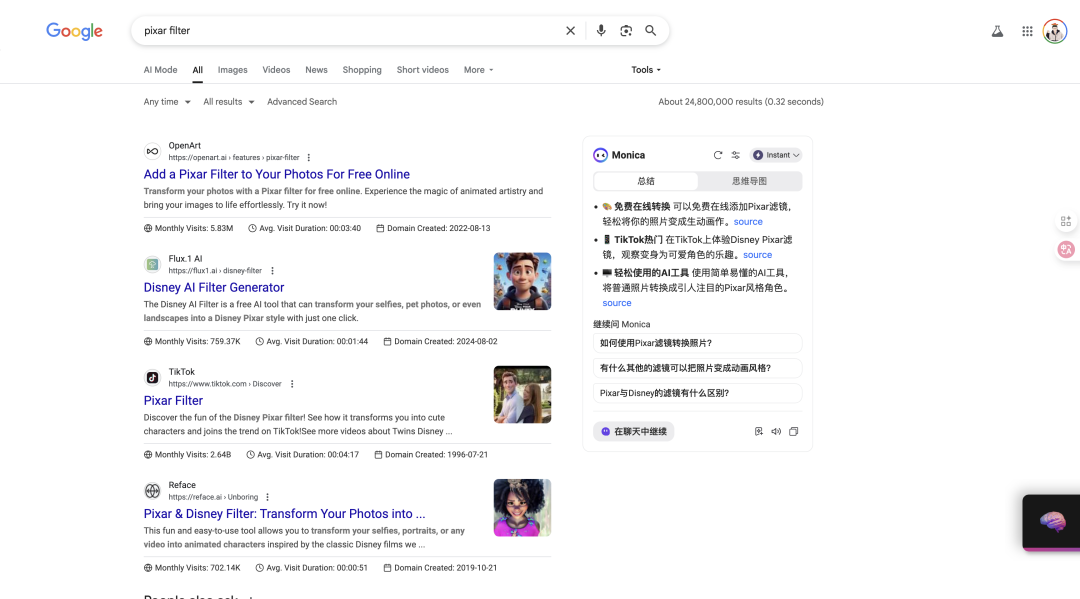Select Monica 总结 summary tab
Screen dimensions: 1080x599
click(646, 181)
